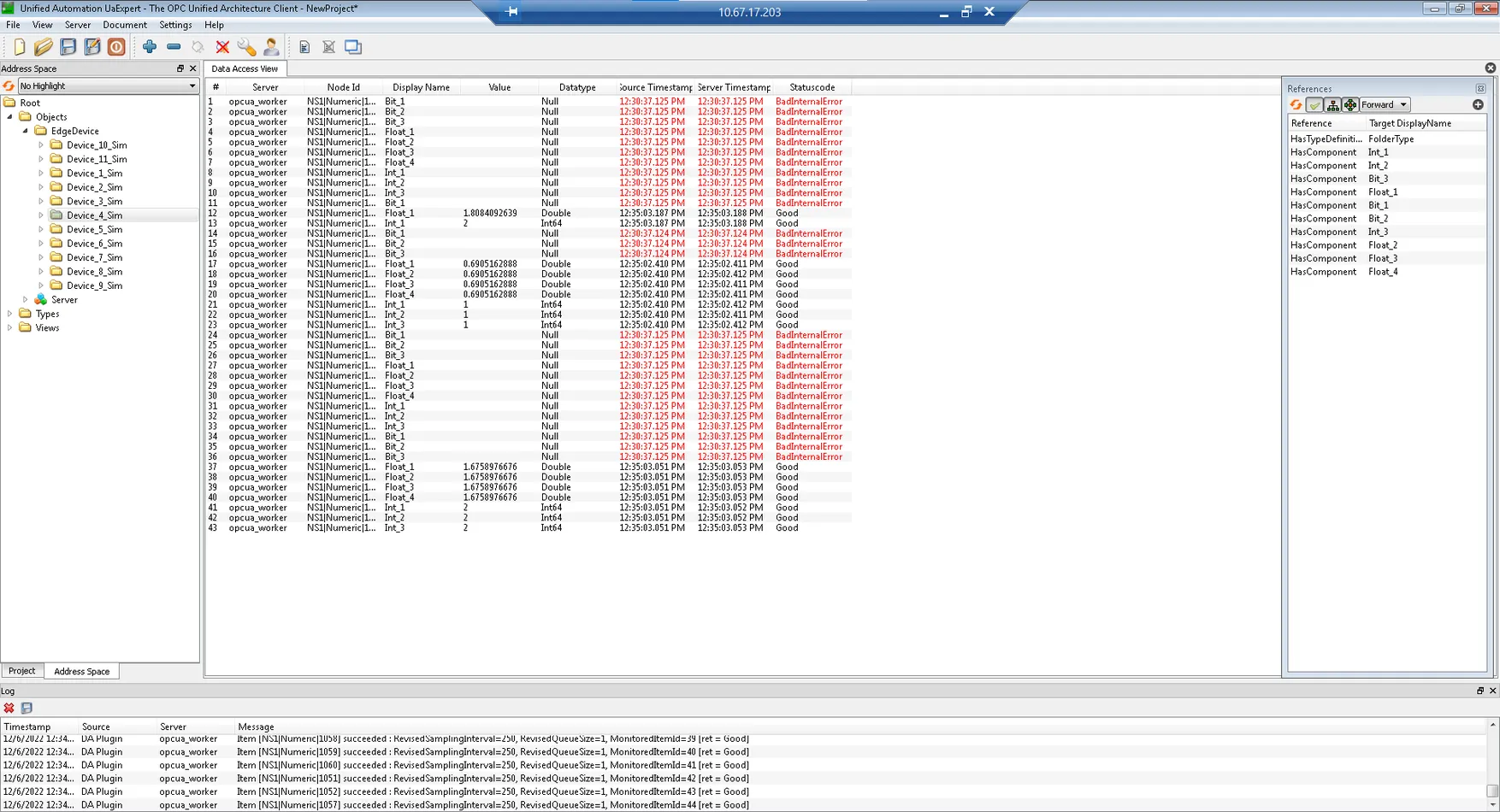Sort by the Display Name column header
The height and width of the screenshot is (812, 1500).
pyautogui.click(x=421, y=87)
